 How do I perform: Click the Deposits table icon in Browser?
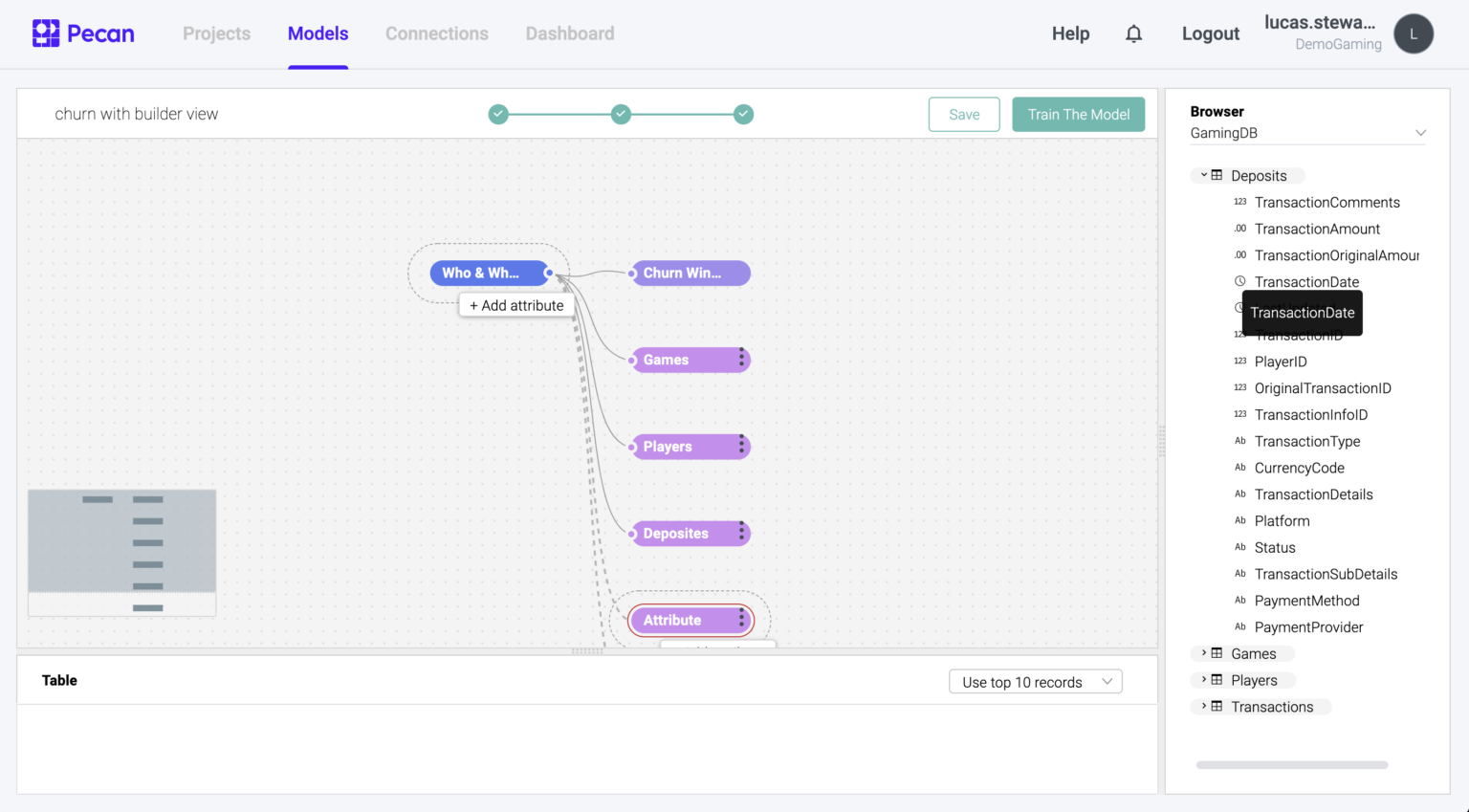click(x=1217, y=175)
